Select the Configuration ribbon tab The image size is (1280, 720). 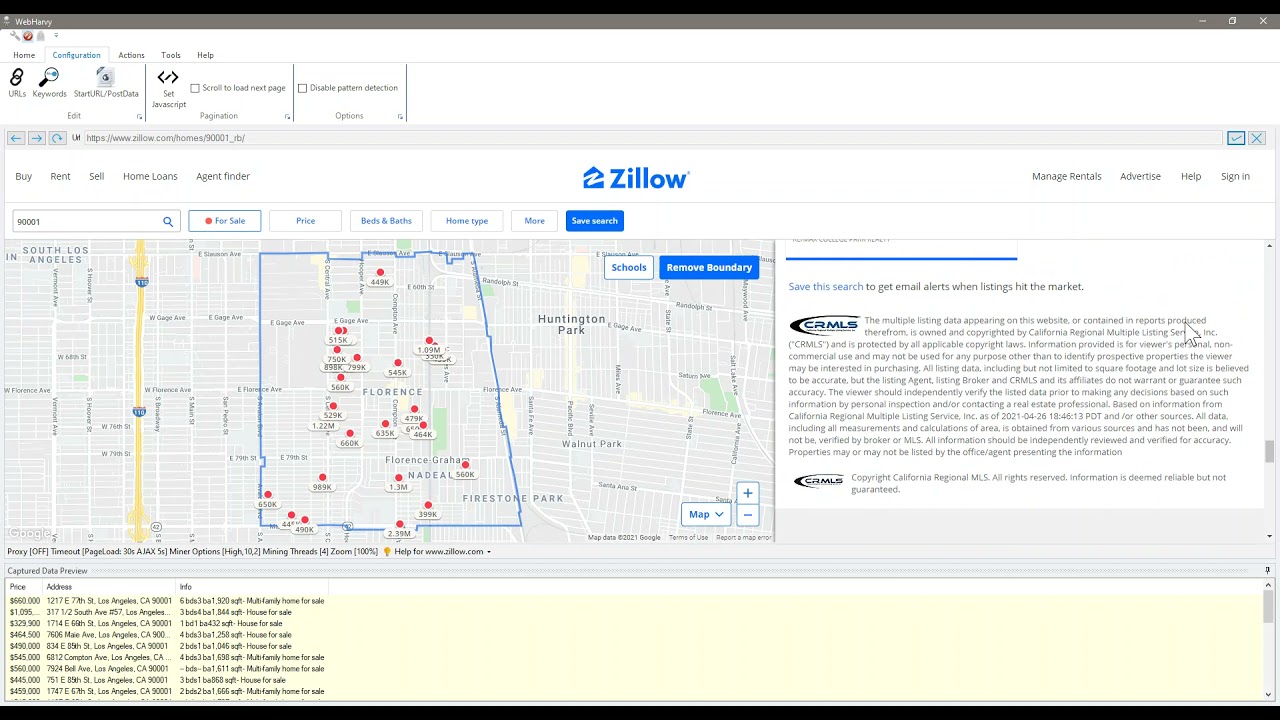click(76, 55)
